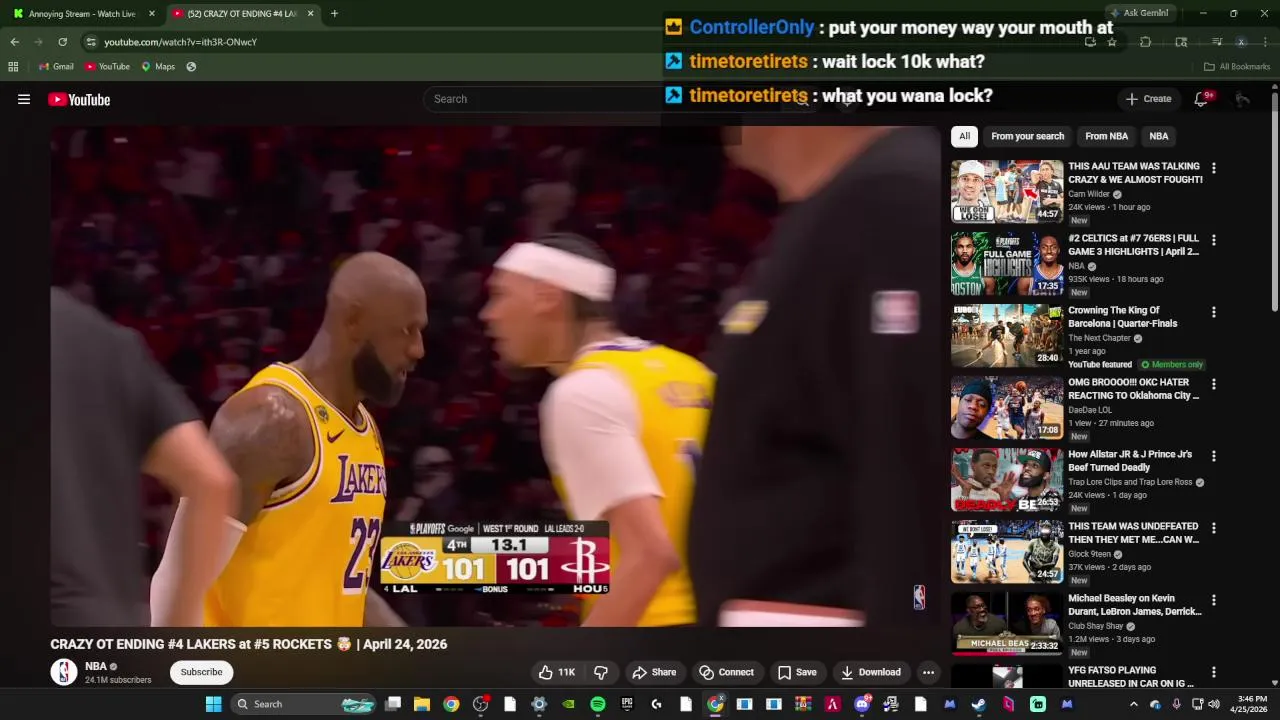Close the CRAZY OT ENDING tab
Image resolution: width=1280 pixels, height=720 pixels.
click(x=310, y=13)
